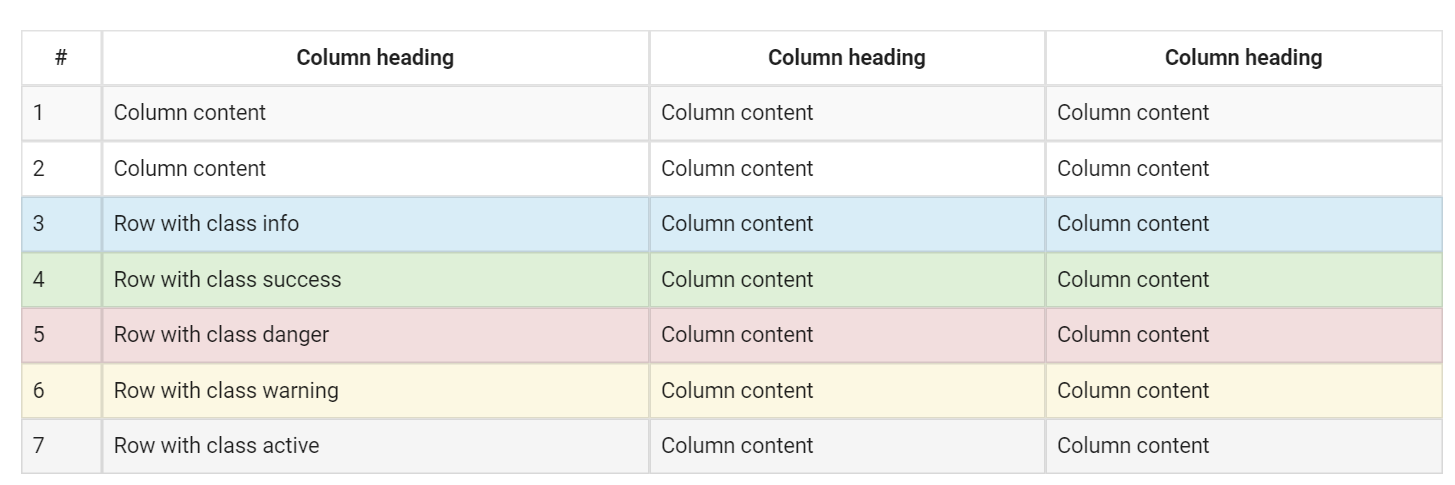Click the row number 4 cell
Image resolution: width=1455 pixels, height=485 pixels.
[x=61, y=280]
